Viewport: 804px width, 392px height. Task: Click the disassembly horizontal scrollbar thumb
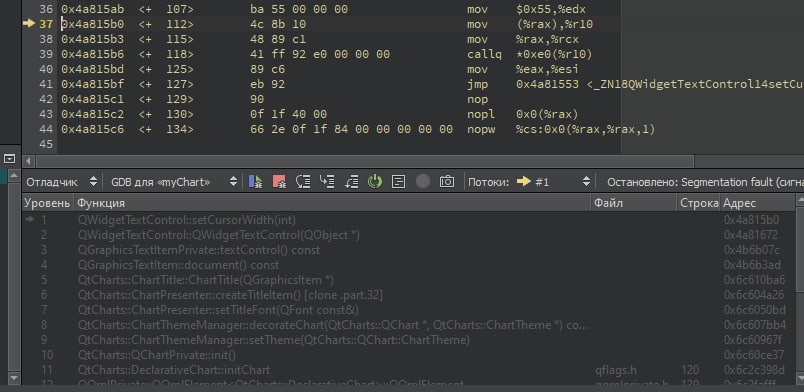tap(364, 162)
